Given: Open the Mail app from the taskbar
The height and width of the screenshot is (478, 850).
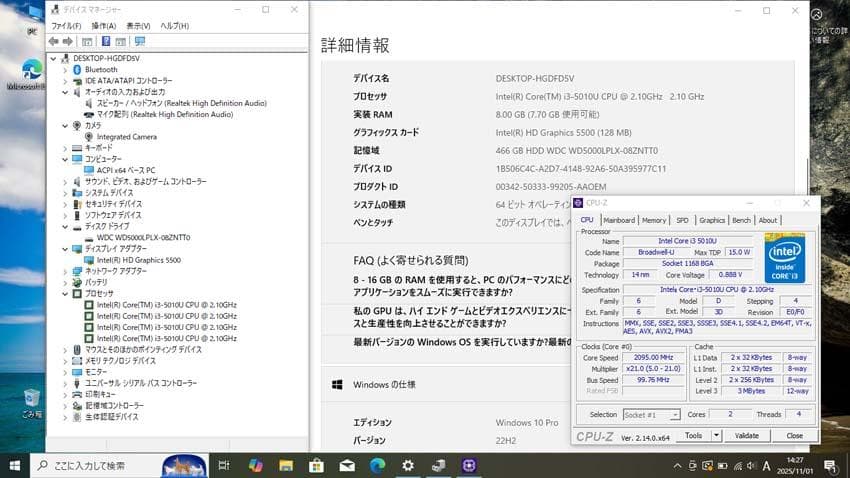Looking at the screenshot, I should (x=347, y=466).
